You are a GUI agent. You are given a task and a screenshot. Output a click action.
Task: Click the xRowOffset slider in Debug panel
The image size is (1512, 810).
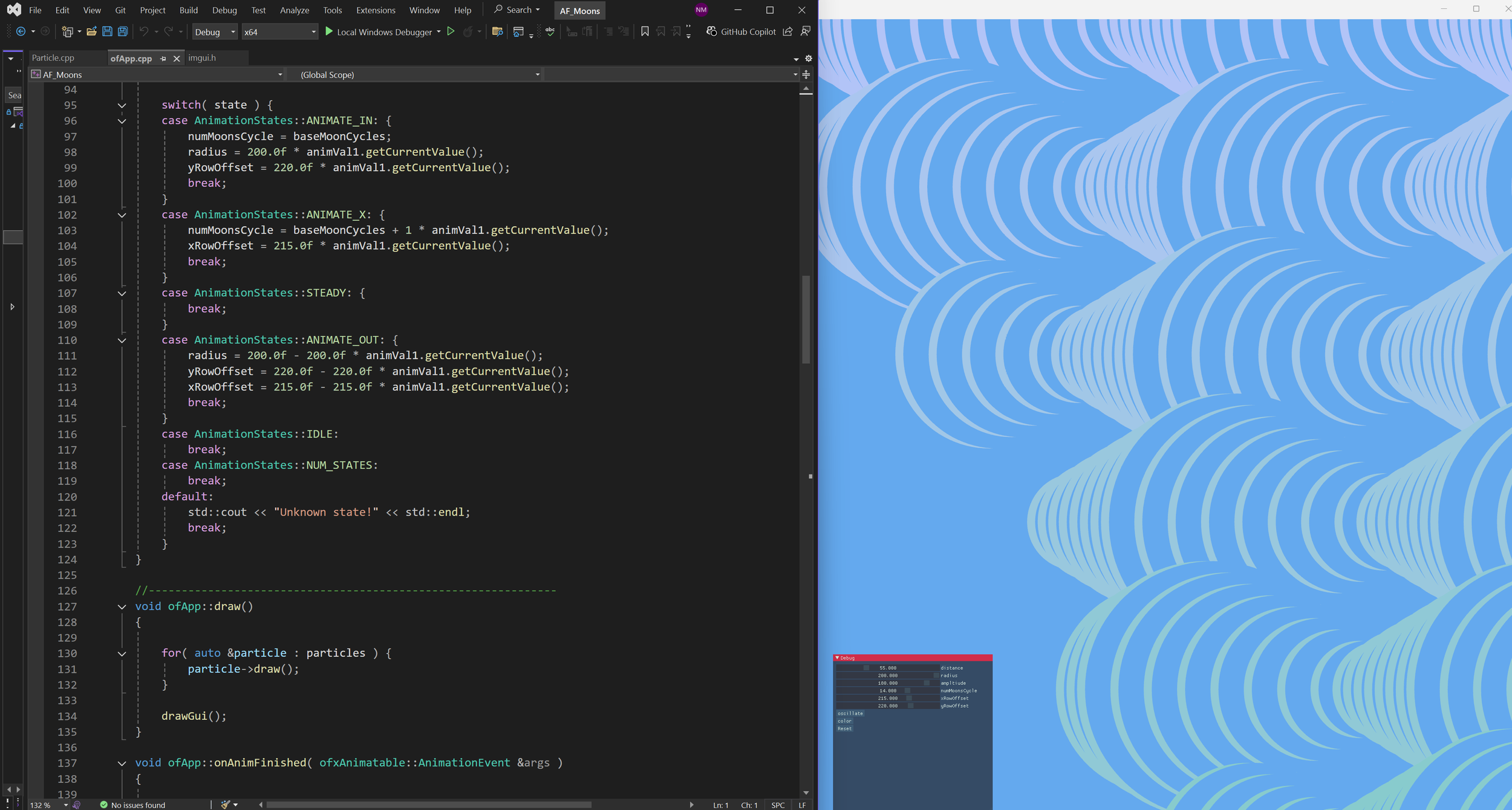tap(887, 698)
